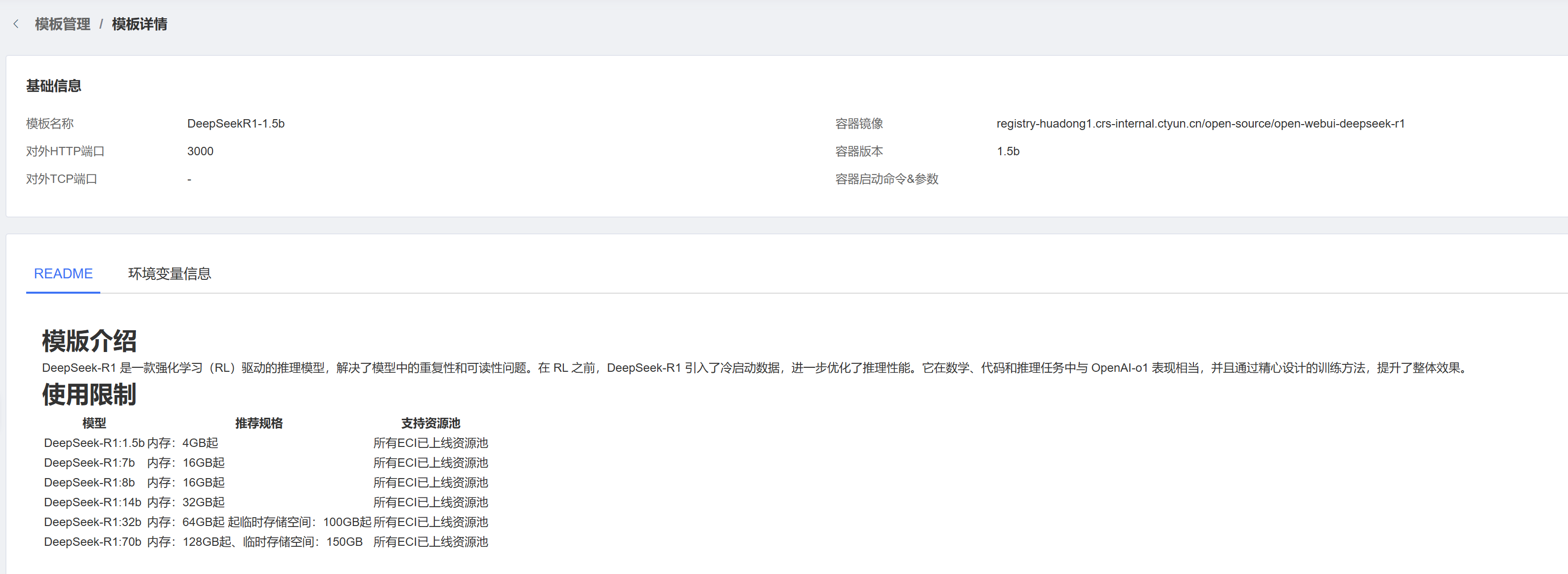Open 模板管理 breadcrumb link
Image resolution: width=1568 pixels, height=574 pixels.
click(62, 24)
